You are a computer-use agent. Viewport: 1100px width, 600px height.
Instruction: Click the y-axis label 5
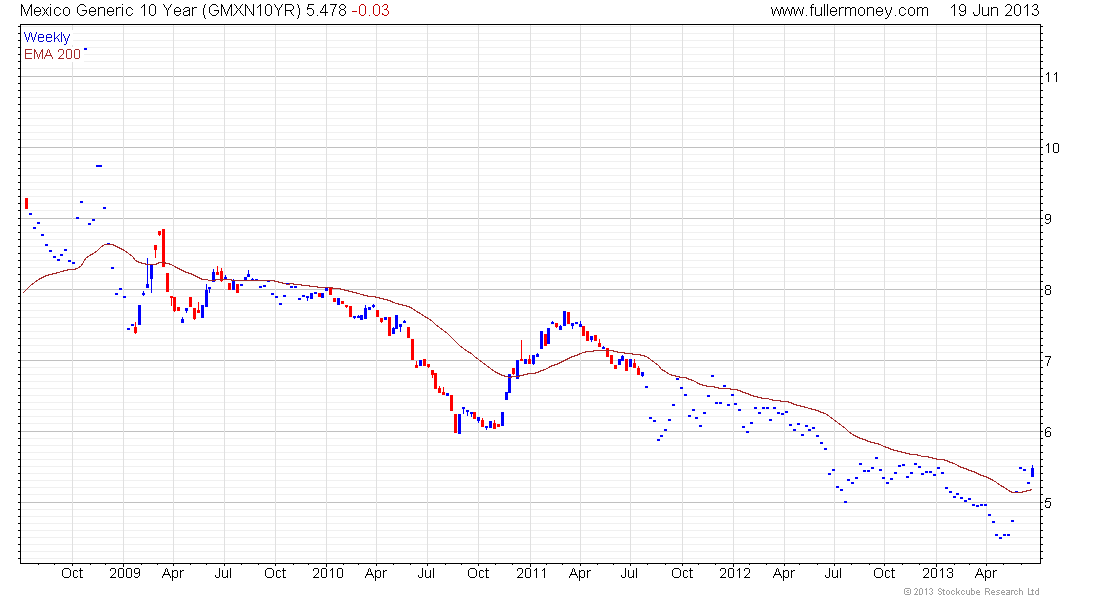(1048, 503)
